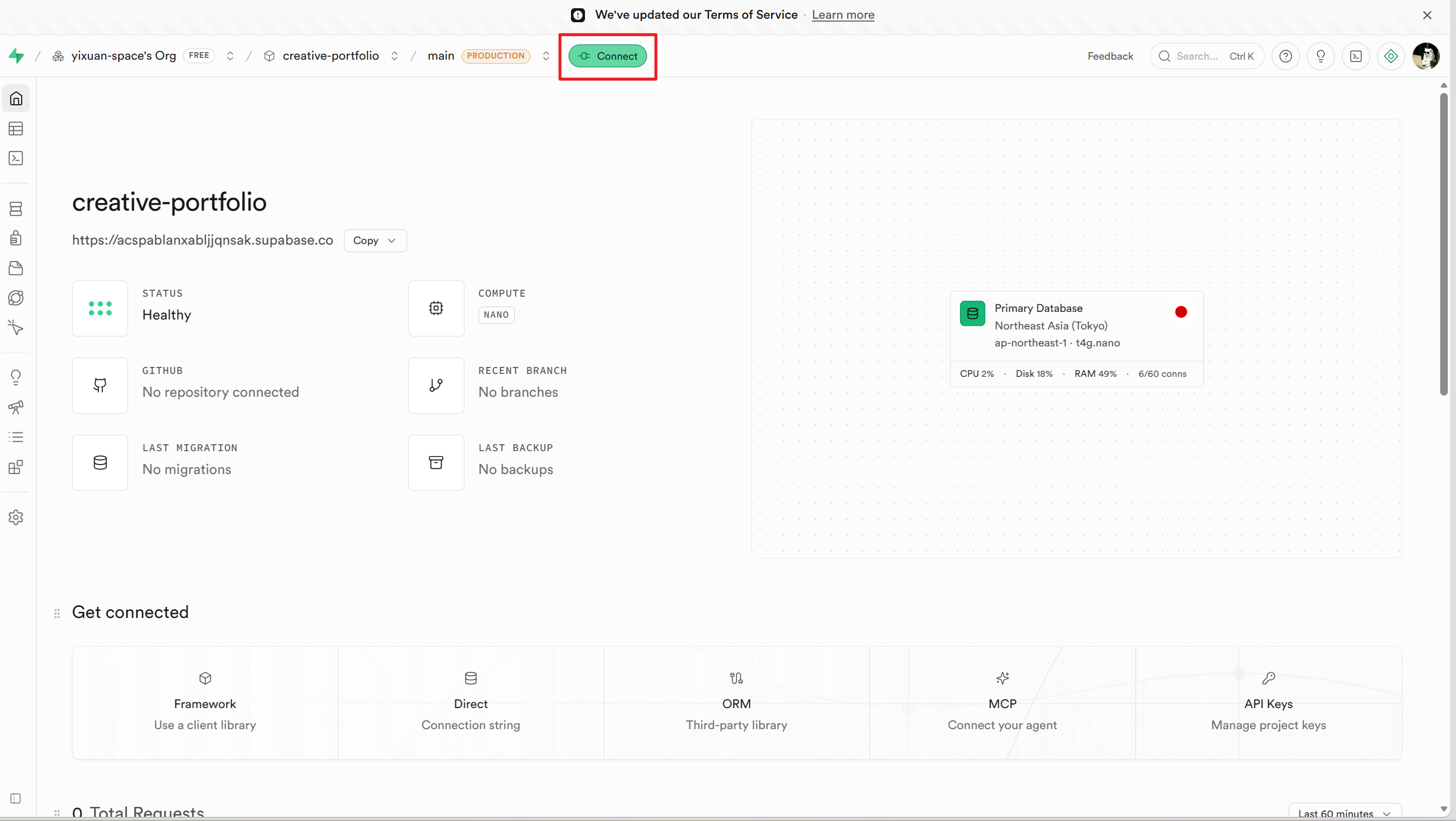Open yixuan-space's Org breadcrumb
This screenshot has height=821, width=1456.
(x=123, y=56)
